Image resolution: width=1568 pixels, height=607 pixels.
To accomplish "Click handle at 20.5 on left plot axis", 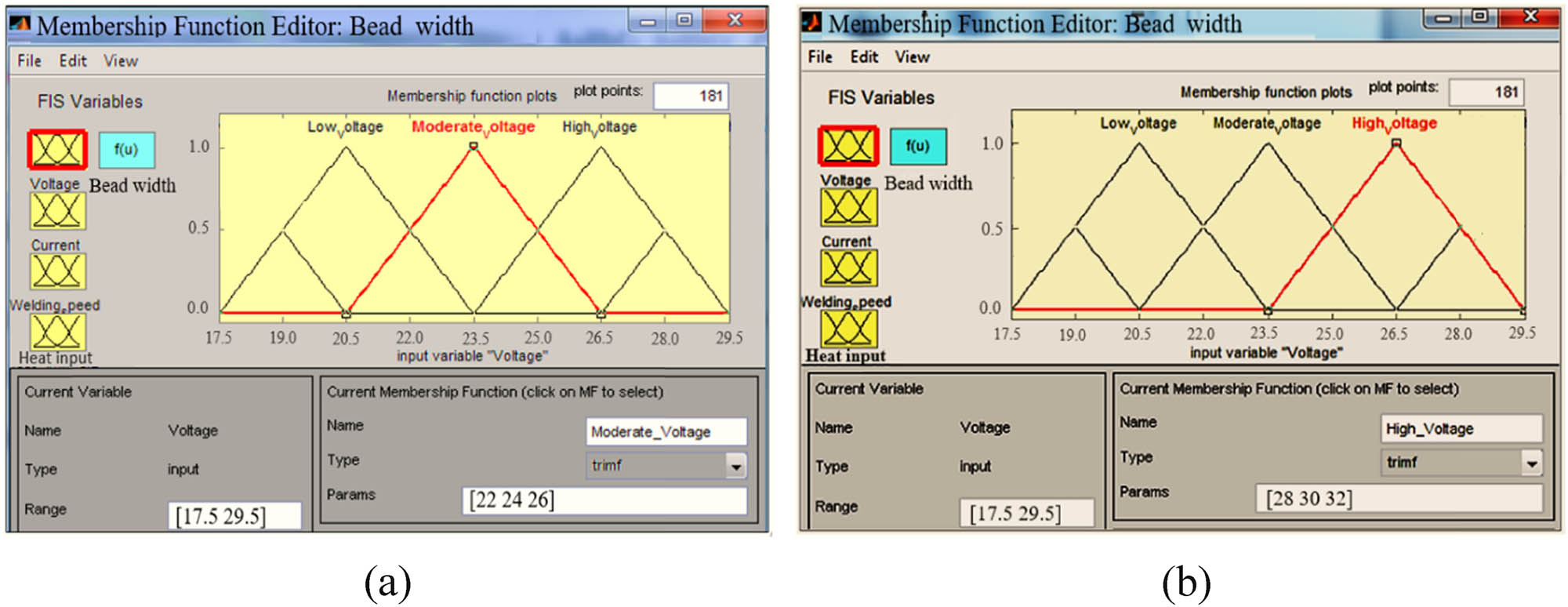I will (x=346, y=314).
